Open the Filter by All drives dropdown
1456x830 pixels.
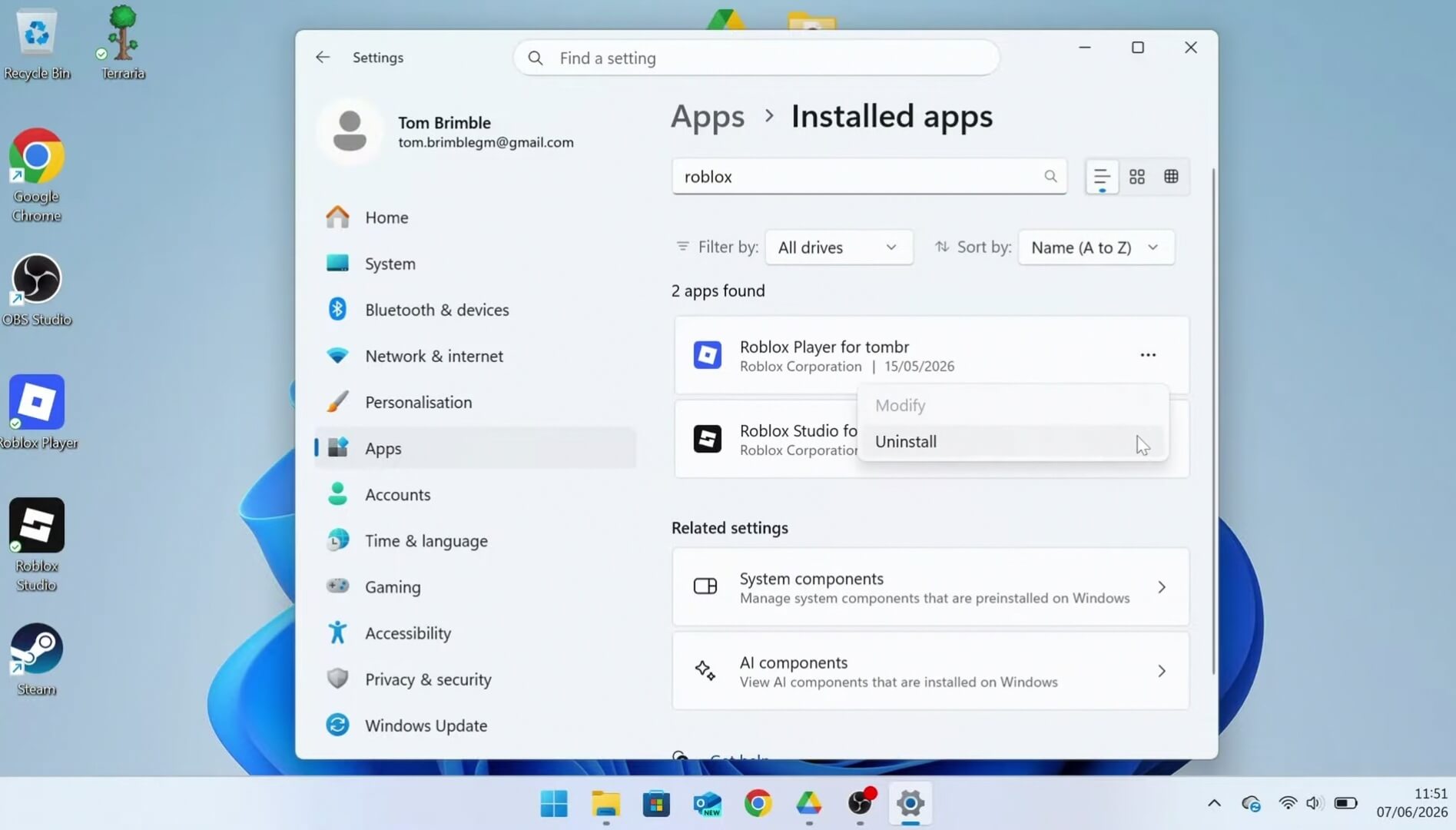tap(839, 247)
